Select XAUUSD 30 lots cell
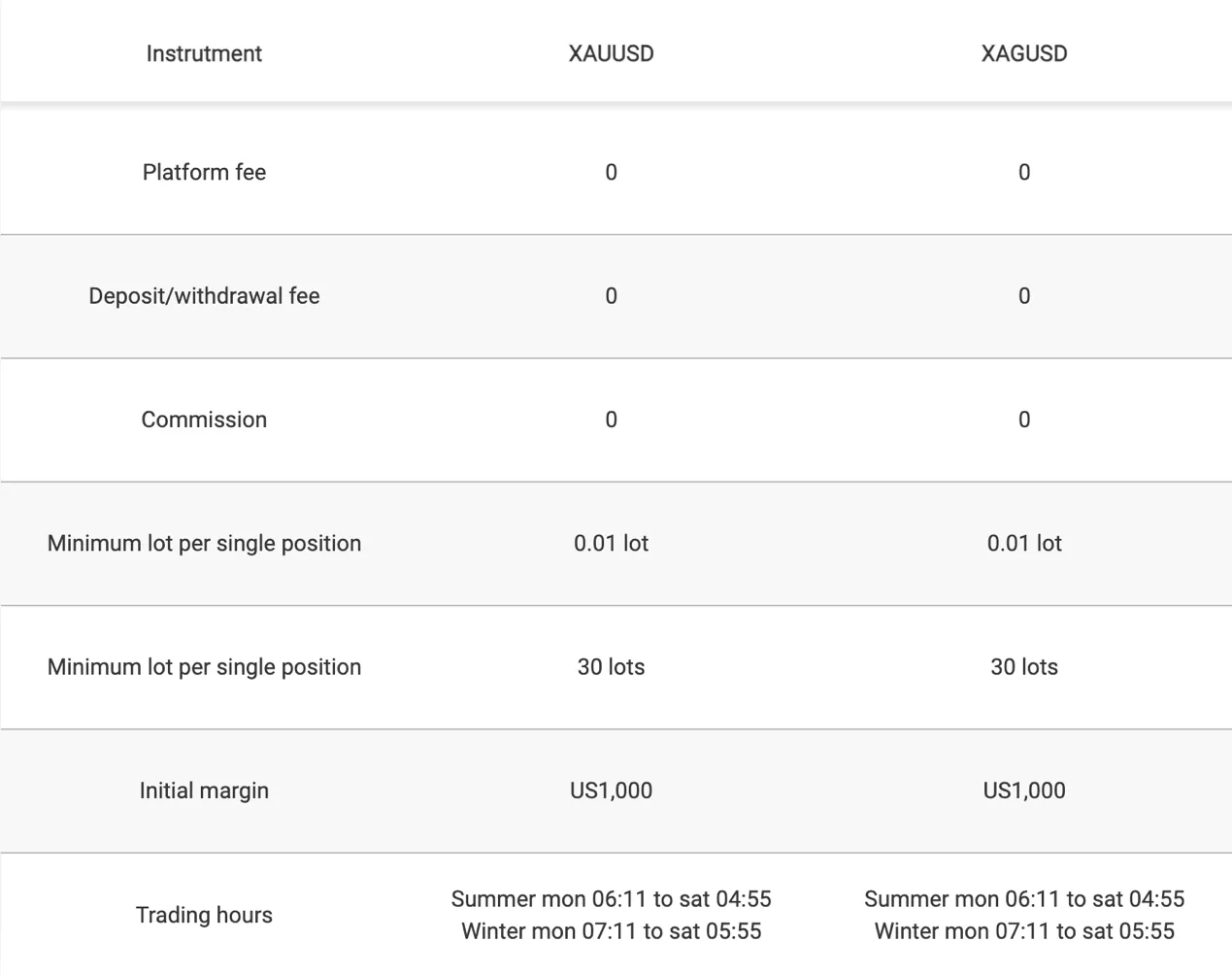This screenshot has height=975, width=1232. tap(611, 667)
